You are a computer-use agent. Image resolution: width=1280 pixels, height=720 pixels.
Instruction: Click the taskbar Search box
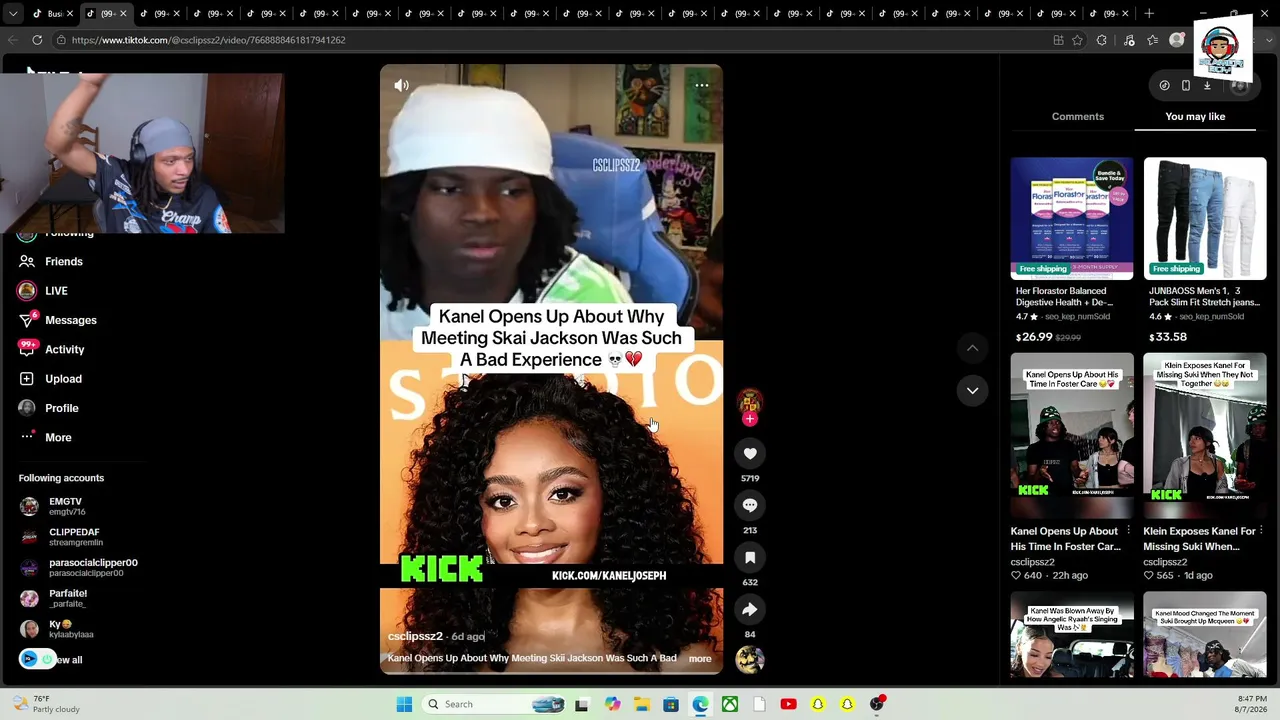(x=495, y=704)
